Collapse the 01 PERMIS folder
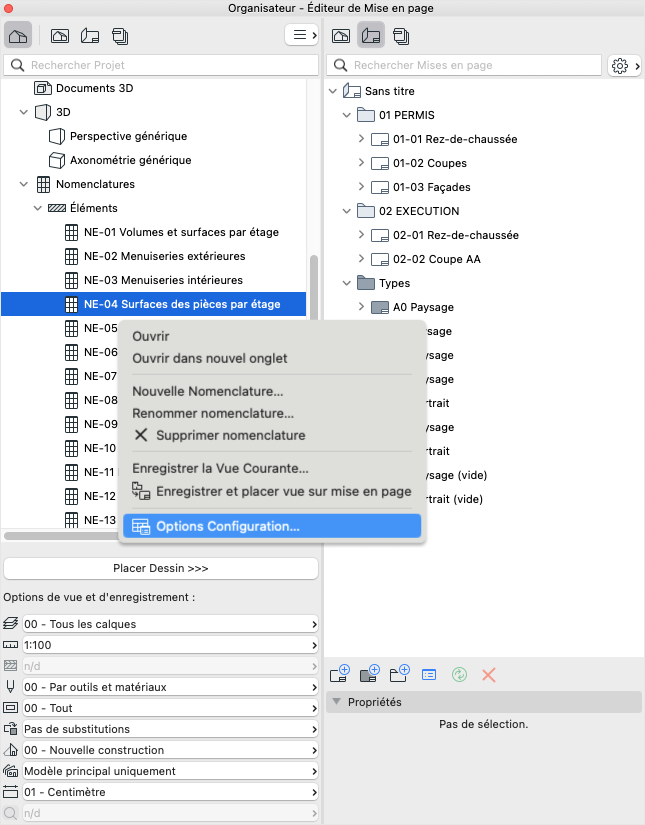 pyautogui.click(x=346, y=115)
